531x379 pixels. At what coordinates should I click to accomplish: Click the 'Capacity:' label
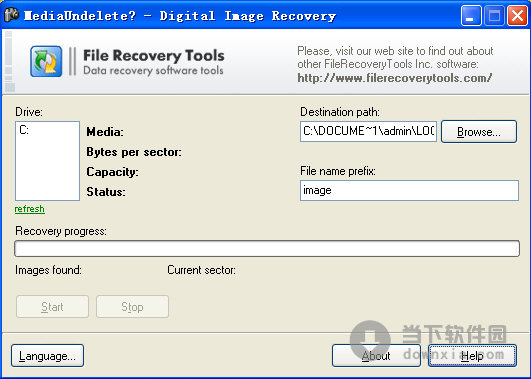pos(112,172)
